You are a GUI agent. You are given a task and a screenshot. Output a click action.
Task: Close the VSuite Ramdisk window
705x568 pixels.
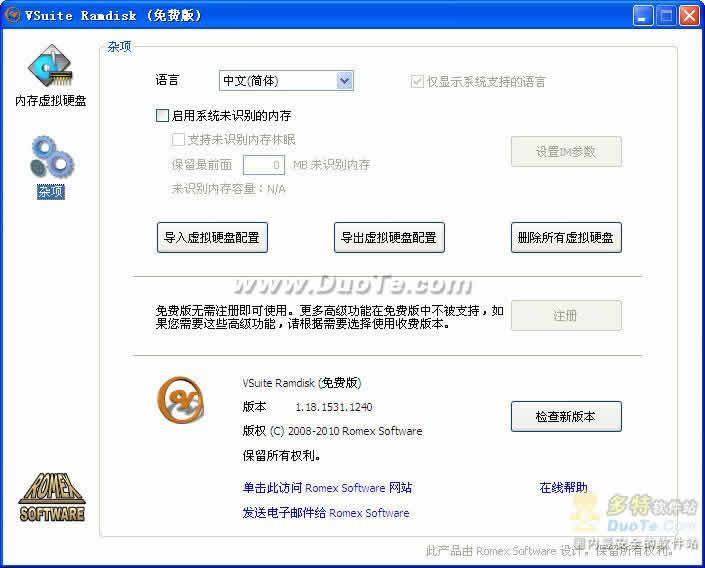[689, 16]
